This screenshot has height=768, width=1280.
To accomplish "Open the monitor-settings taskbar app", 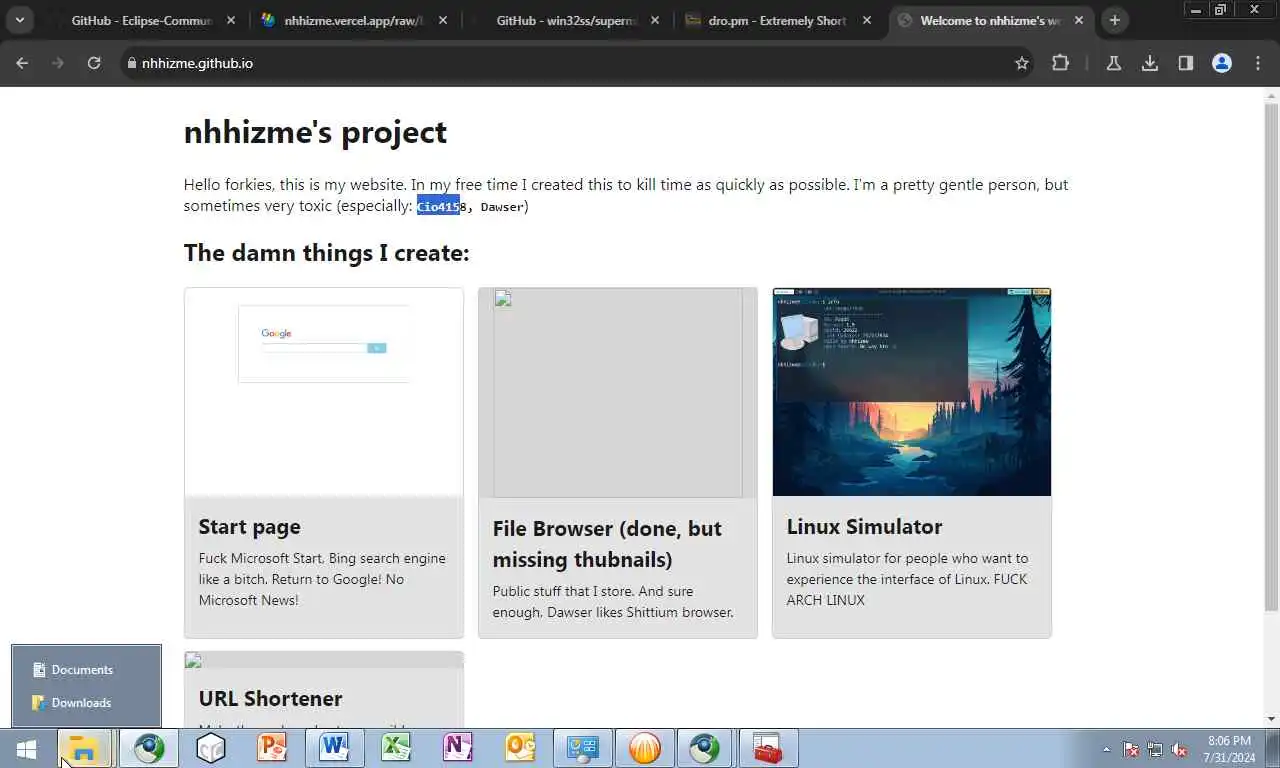I will point(582,748).
